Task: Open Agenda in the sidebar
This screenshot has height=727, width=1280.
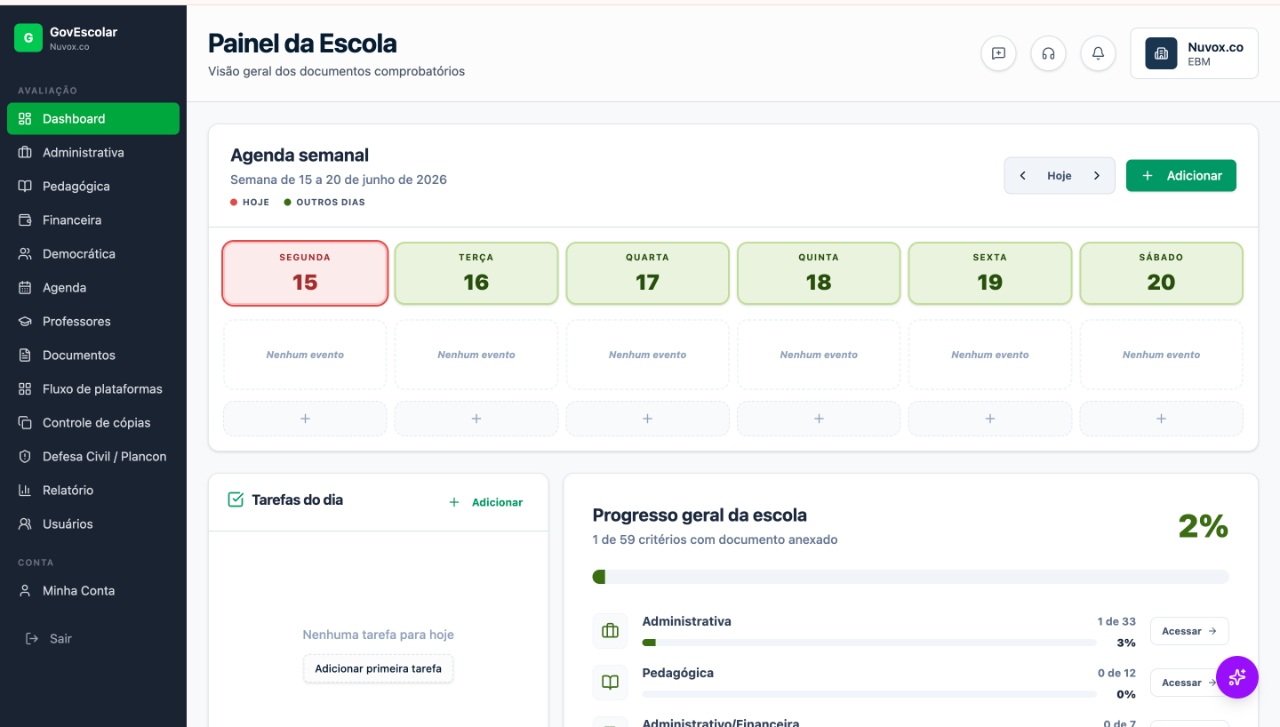Action: pyautogui.click(x=93, y=288)
